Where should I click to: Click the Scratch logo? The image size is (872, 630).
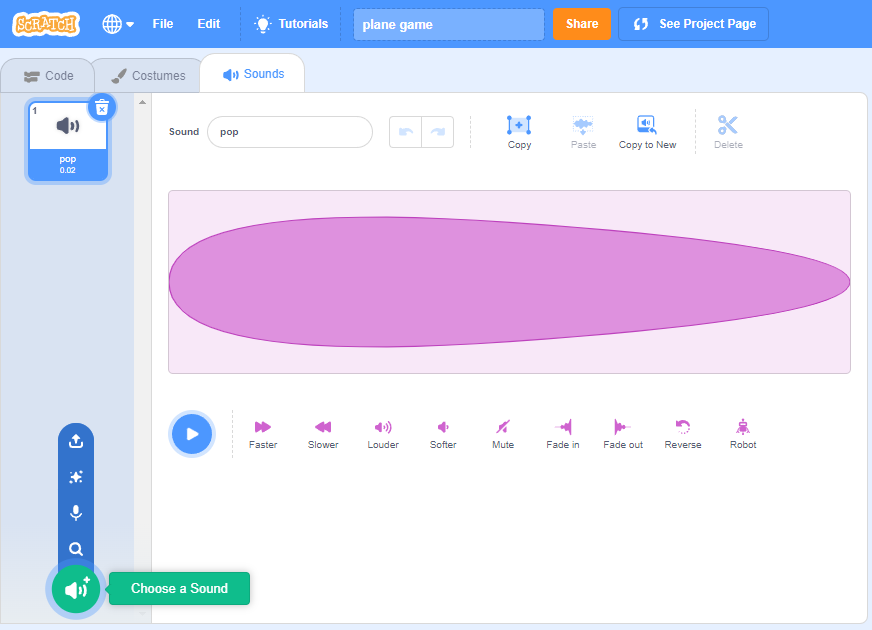[x=46, y=24]
